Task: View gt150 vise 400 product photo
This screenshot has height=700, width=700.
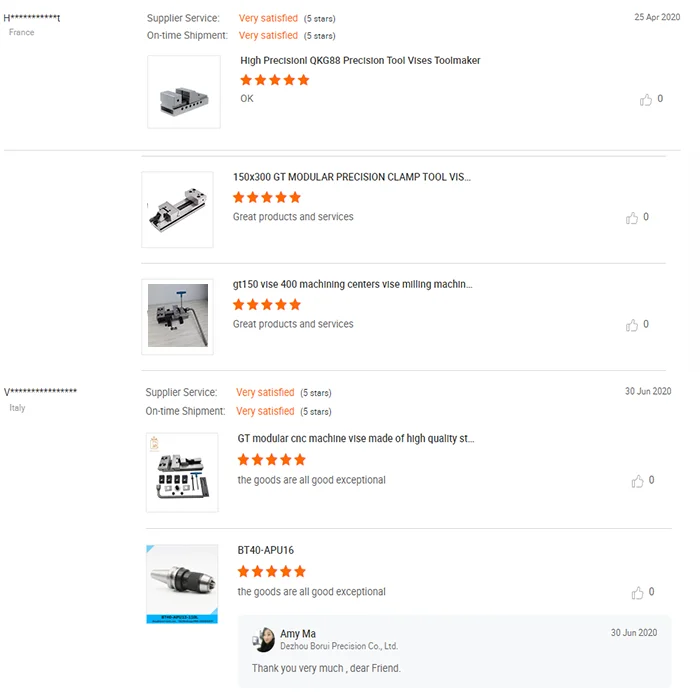Action: click(x=178, y=316)
